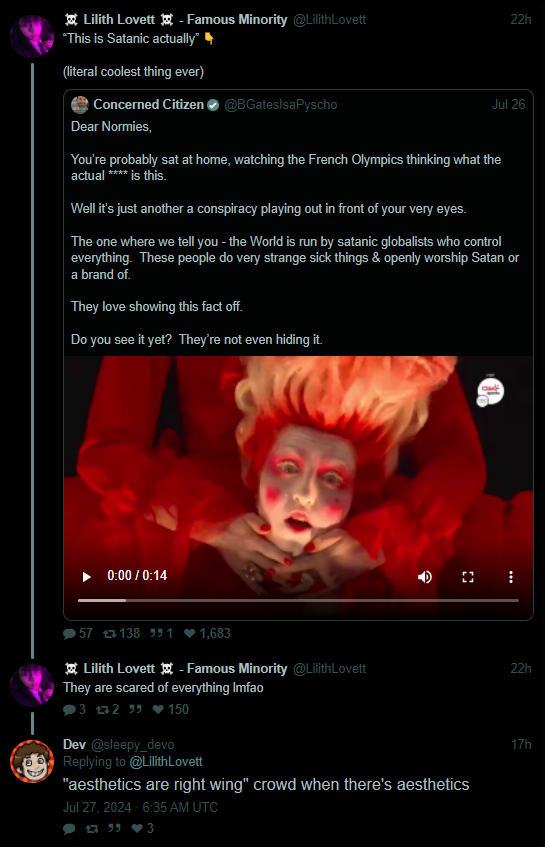
Task: Open the Concerned Citizen display name
Action: 149,104
